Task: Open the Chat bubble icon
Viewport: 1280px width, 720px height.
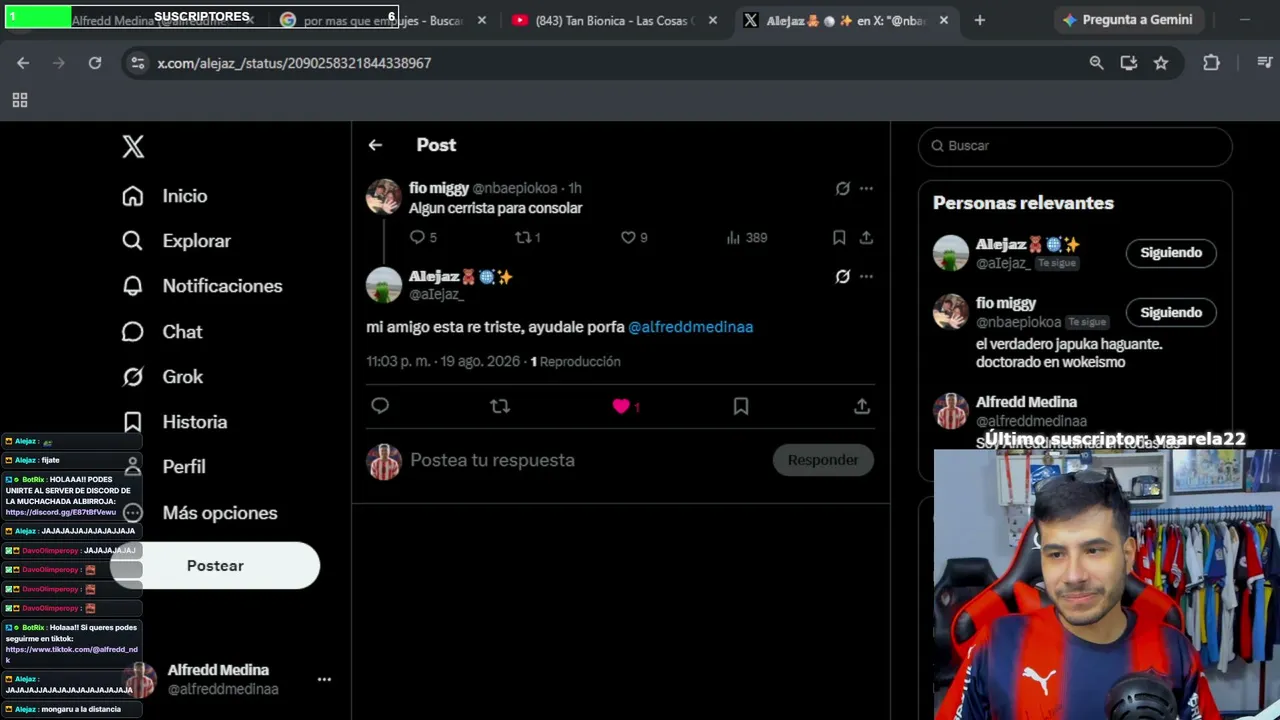Action: click(x=133, y=332)
